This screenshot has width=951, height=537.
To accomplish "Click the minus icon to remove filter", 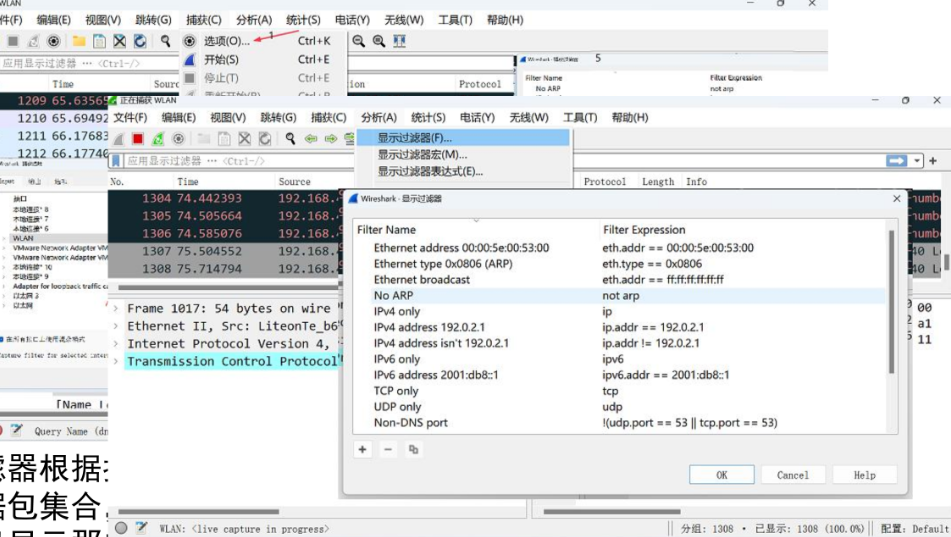I will click(388, 450).
